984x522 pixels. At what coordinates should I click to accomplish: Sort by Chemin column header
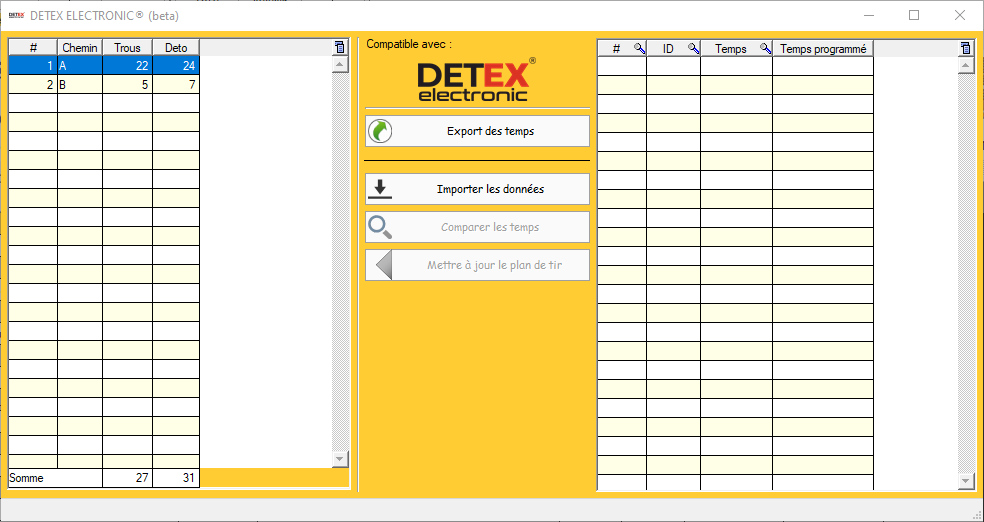(80, 48)
